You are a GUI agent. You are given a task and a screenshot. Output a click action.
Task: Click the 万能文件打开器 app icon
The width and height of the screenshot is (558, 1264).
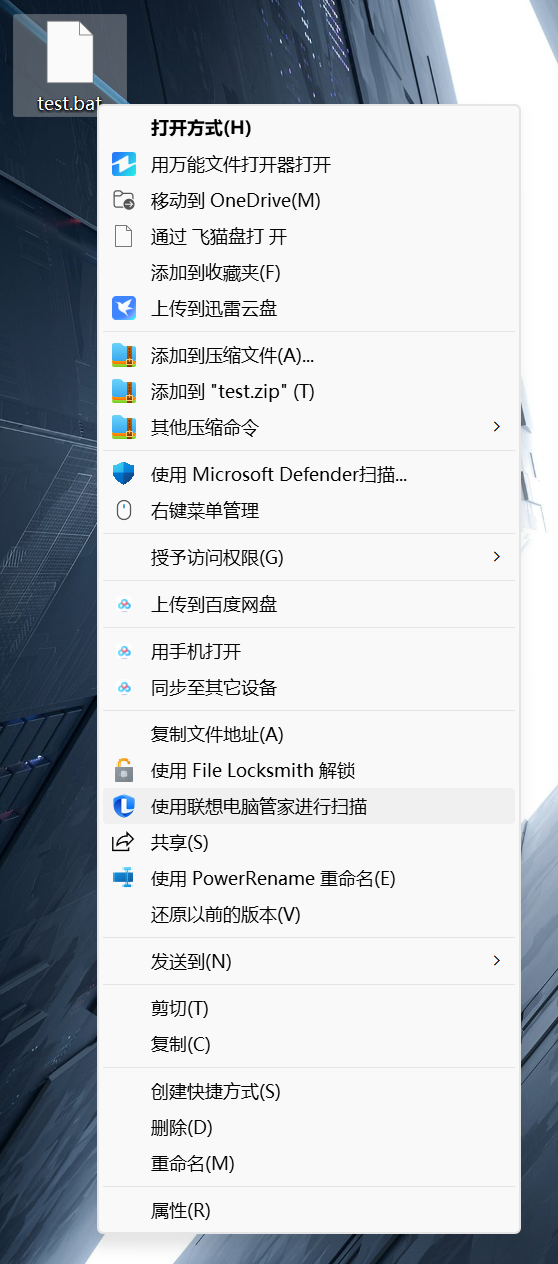click(x=123, y=164)
